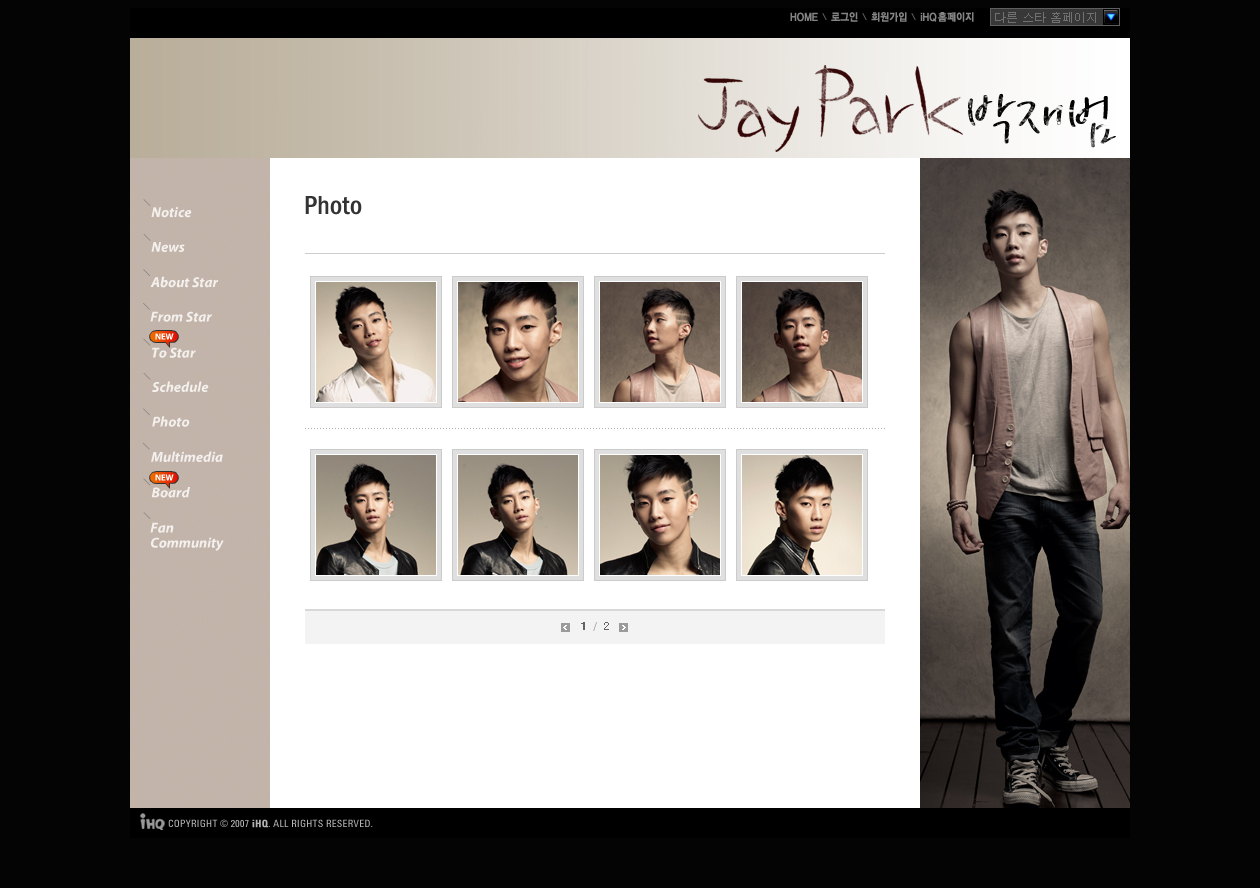Click the blue dropdown arrow in top bar

(1111, 17)
